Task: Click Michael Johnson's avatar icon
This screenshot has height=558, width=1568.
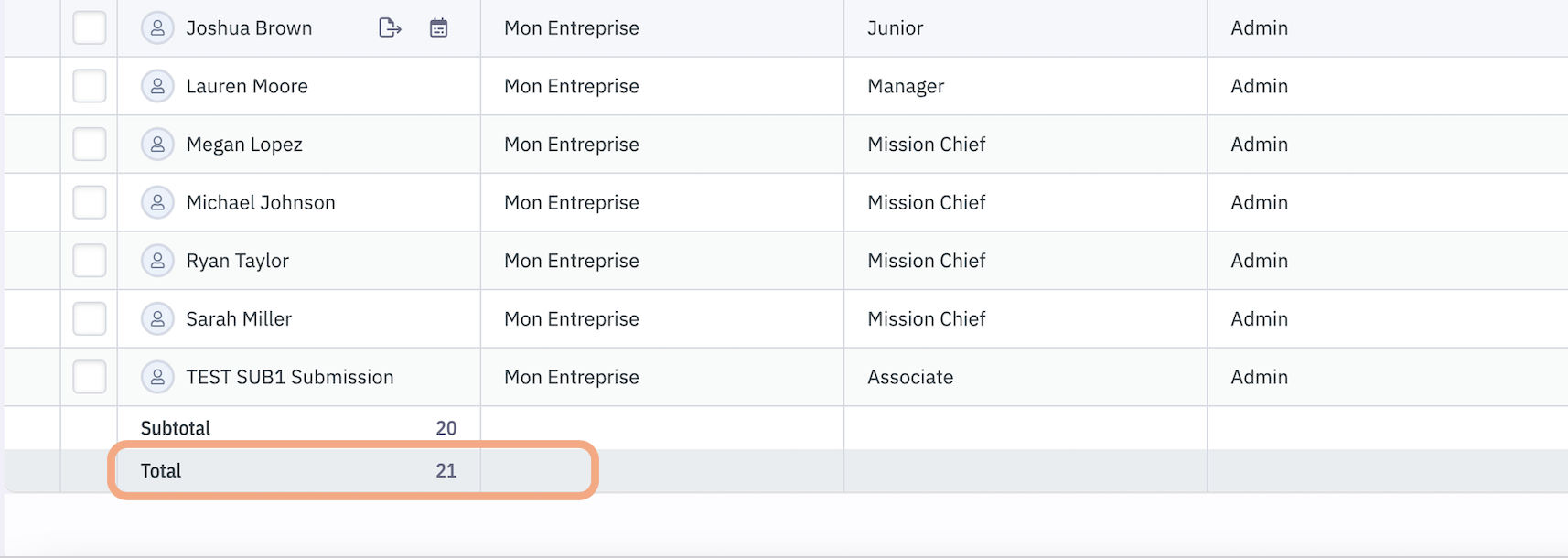Action: click(157, 202)
